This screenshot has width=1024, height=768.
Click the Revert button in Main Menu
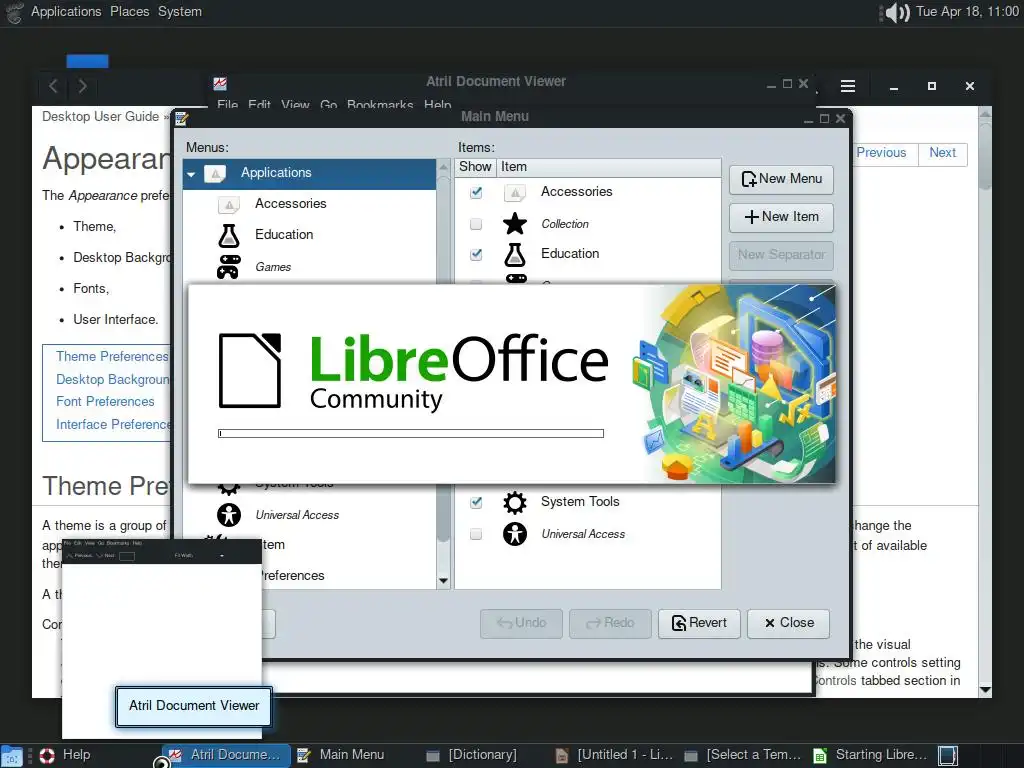[699, 623]
